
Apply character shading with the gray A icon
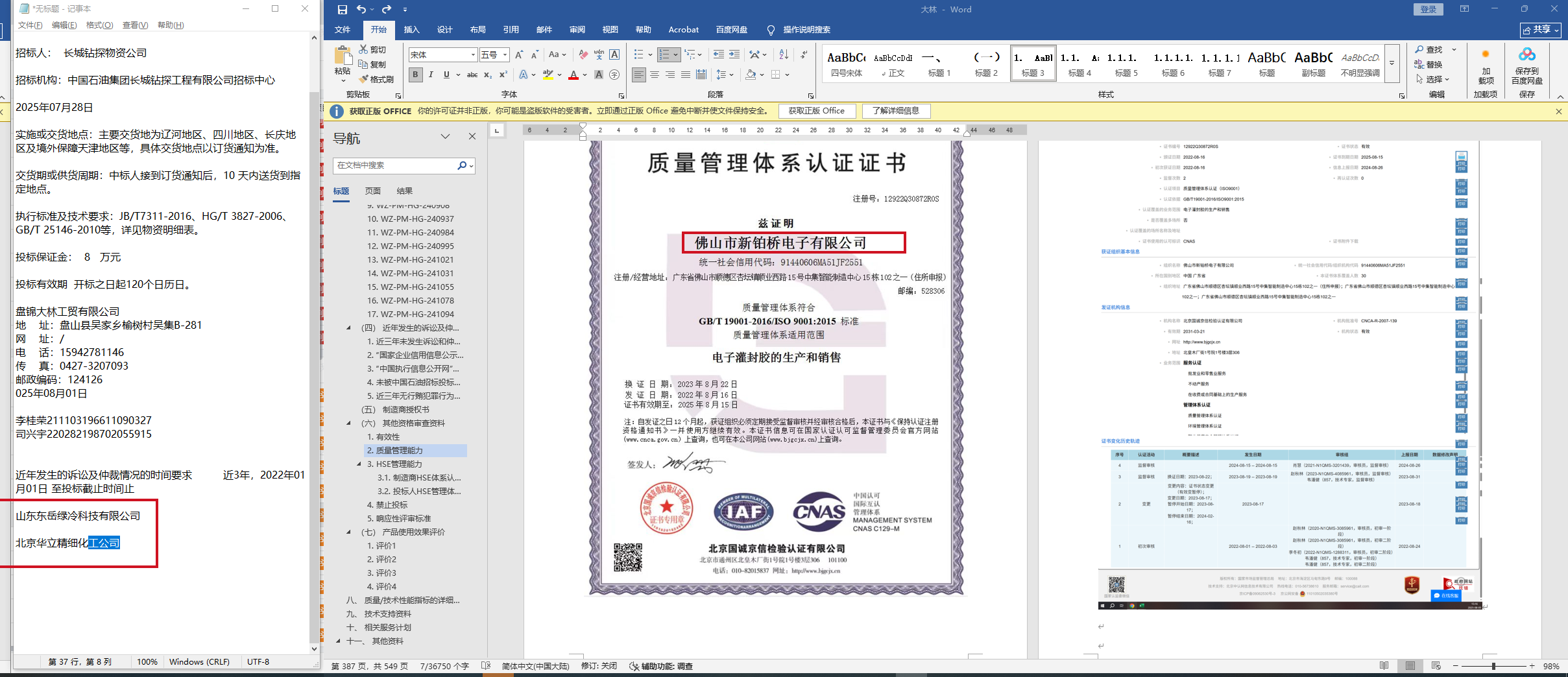[599, 75]
